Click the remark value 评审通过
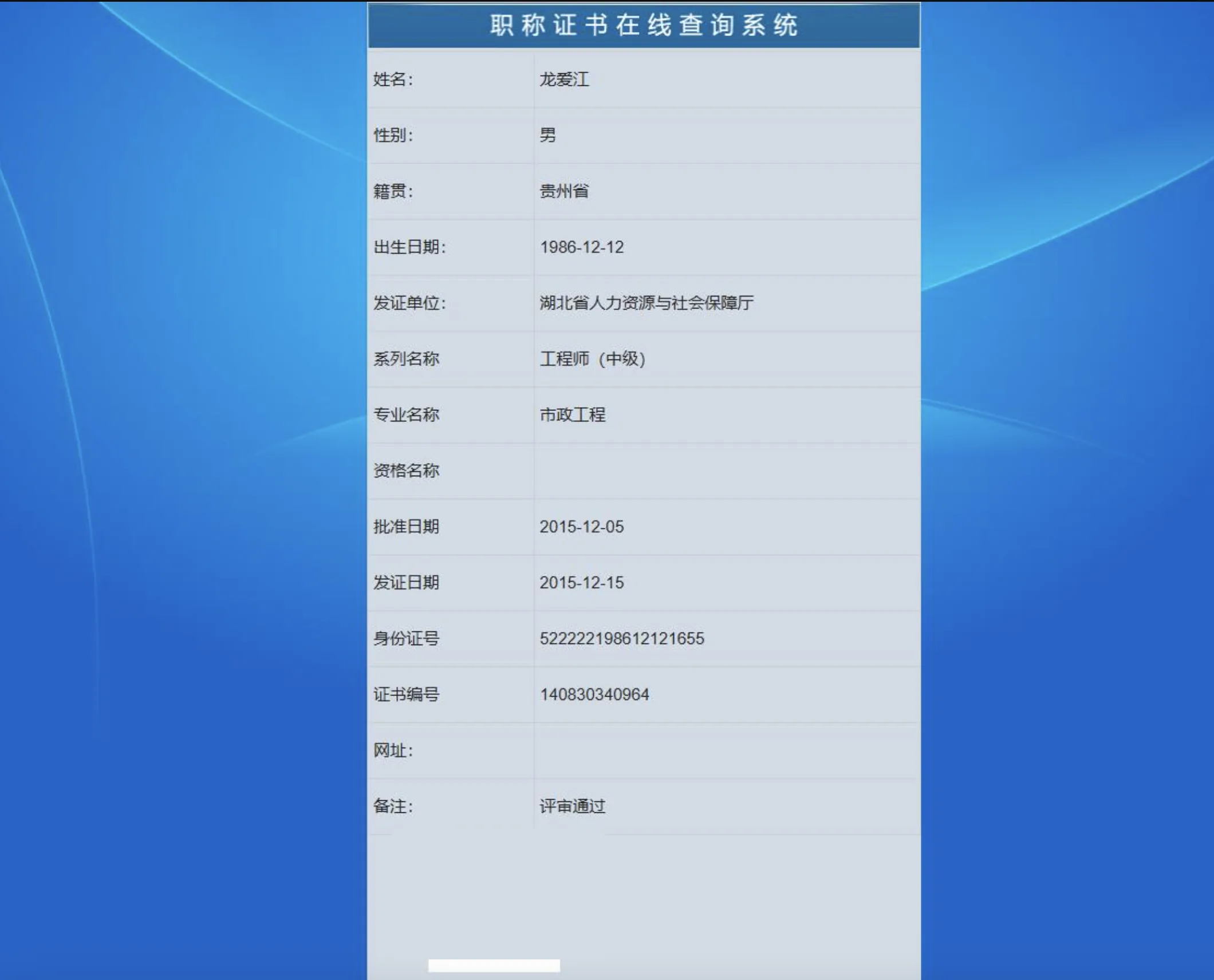 (573, 807)
